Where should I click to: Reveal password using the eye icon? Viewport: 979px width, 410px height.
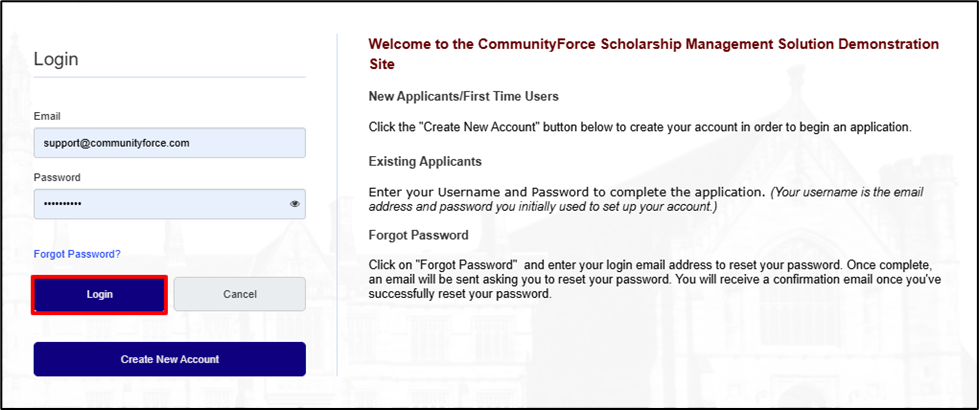pos(295,203)
